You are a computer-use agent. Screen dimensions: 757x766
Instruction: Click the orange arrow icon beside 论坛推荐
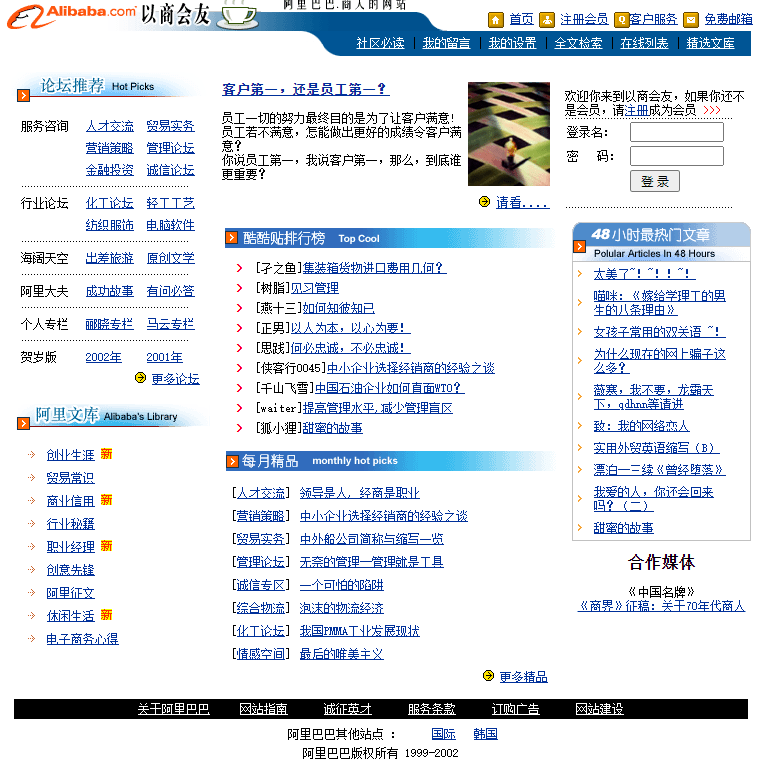(x=23, y=95)
